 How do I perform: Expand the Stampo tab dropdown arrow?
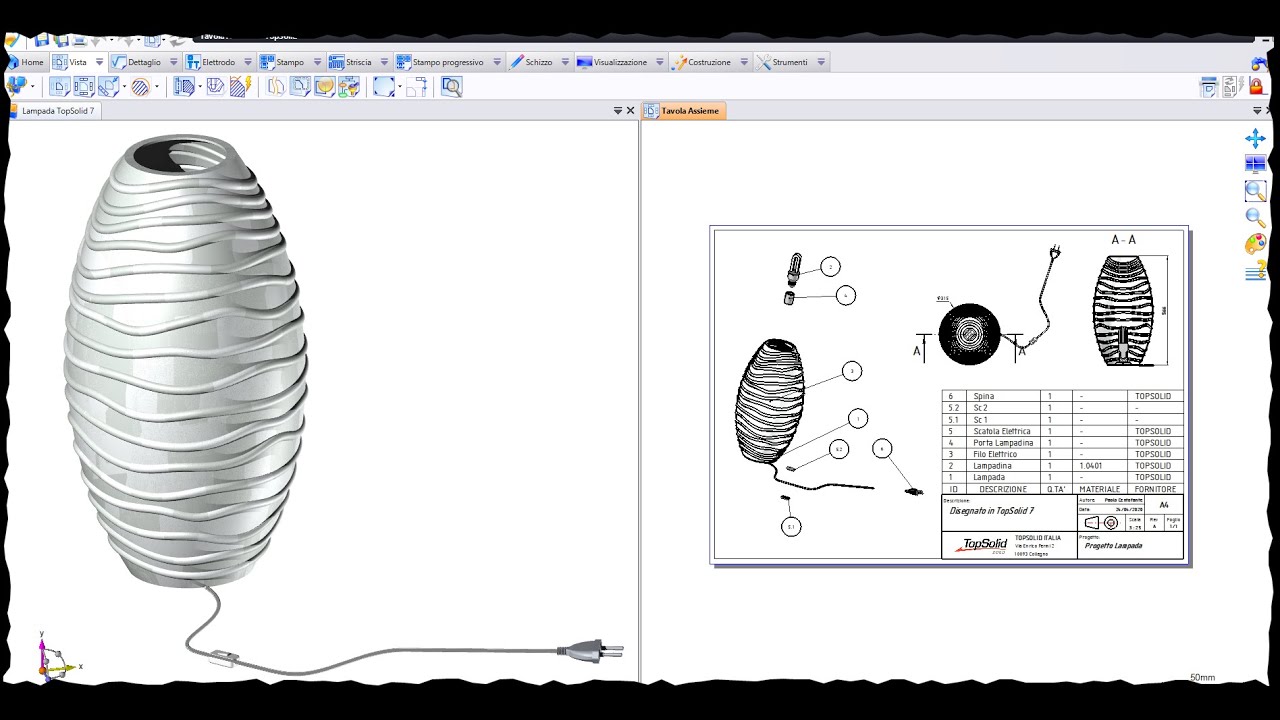pyautogui.click(x=317, y=62)
